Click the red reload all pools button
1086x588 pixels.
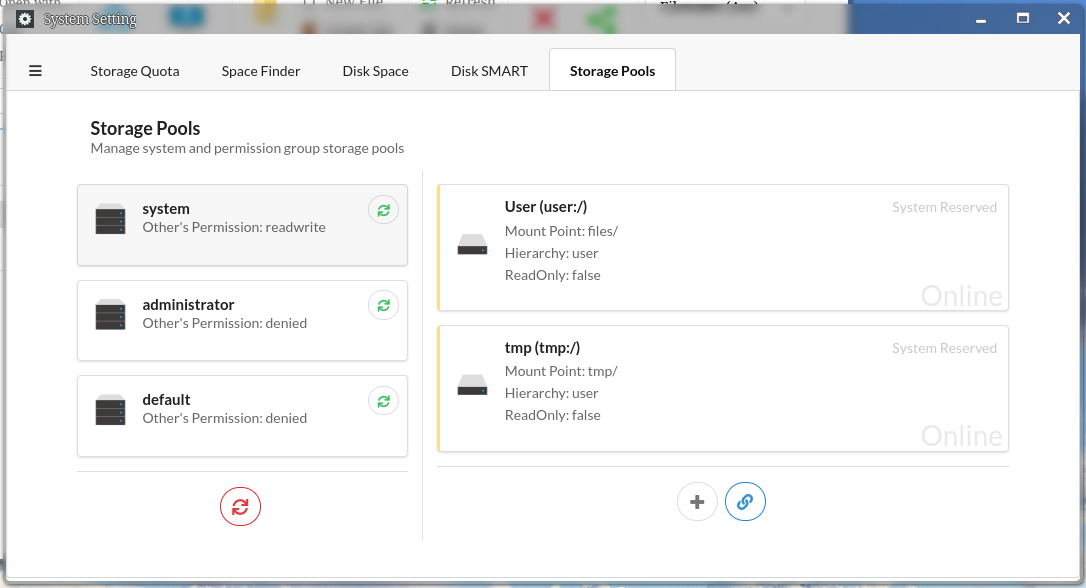tap(240, 507)
